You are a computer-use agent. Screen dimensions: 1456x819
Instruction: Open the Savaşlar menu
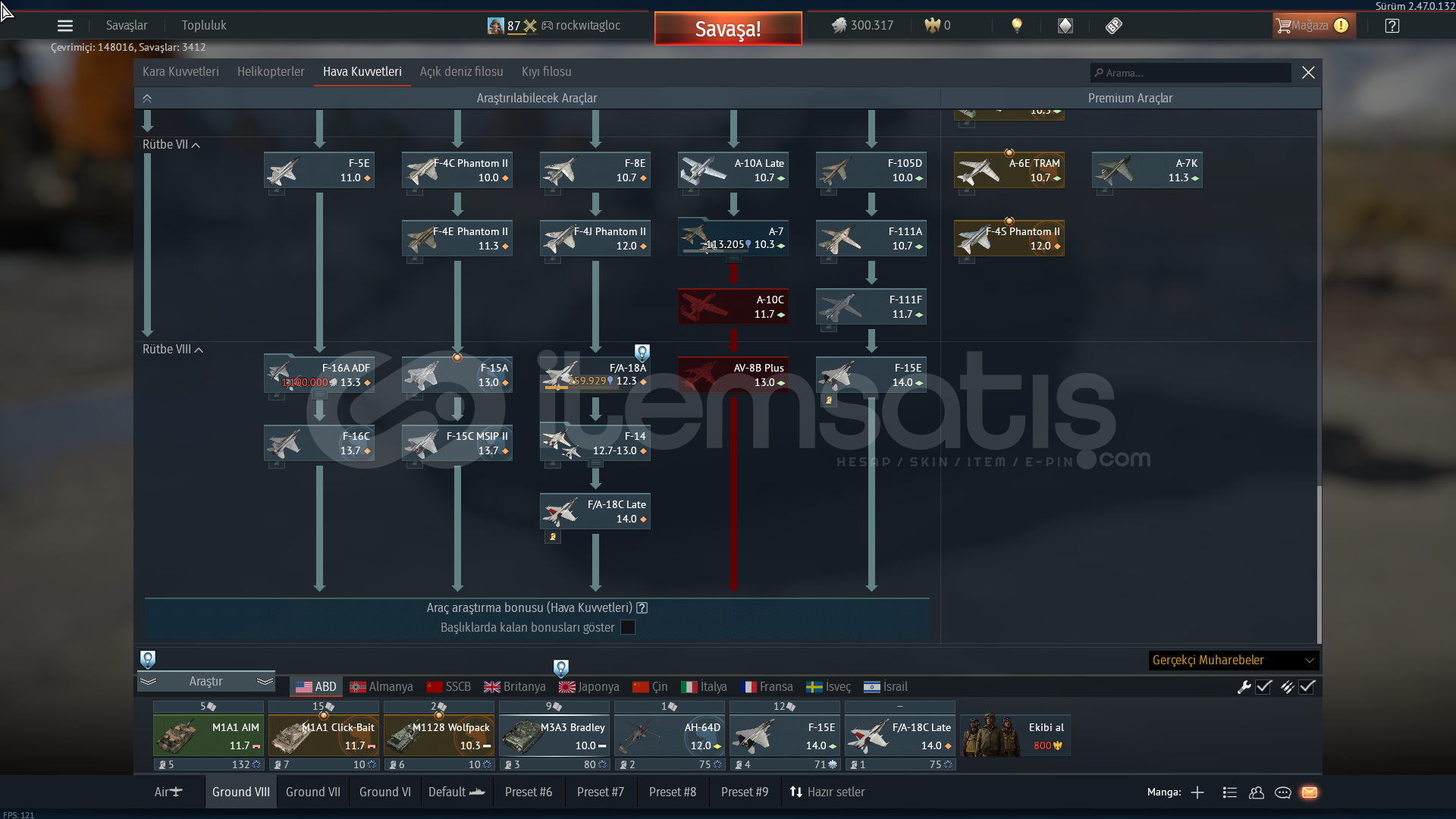[x=127, y=26]
